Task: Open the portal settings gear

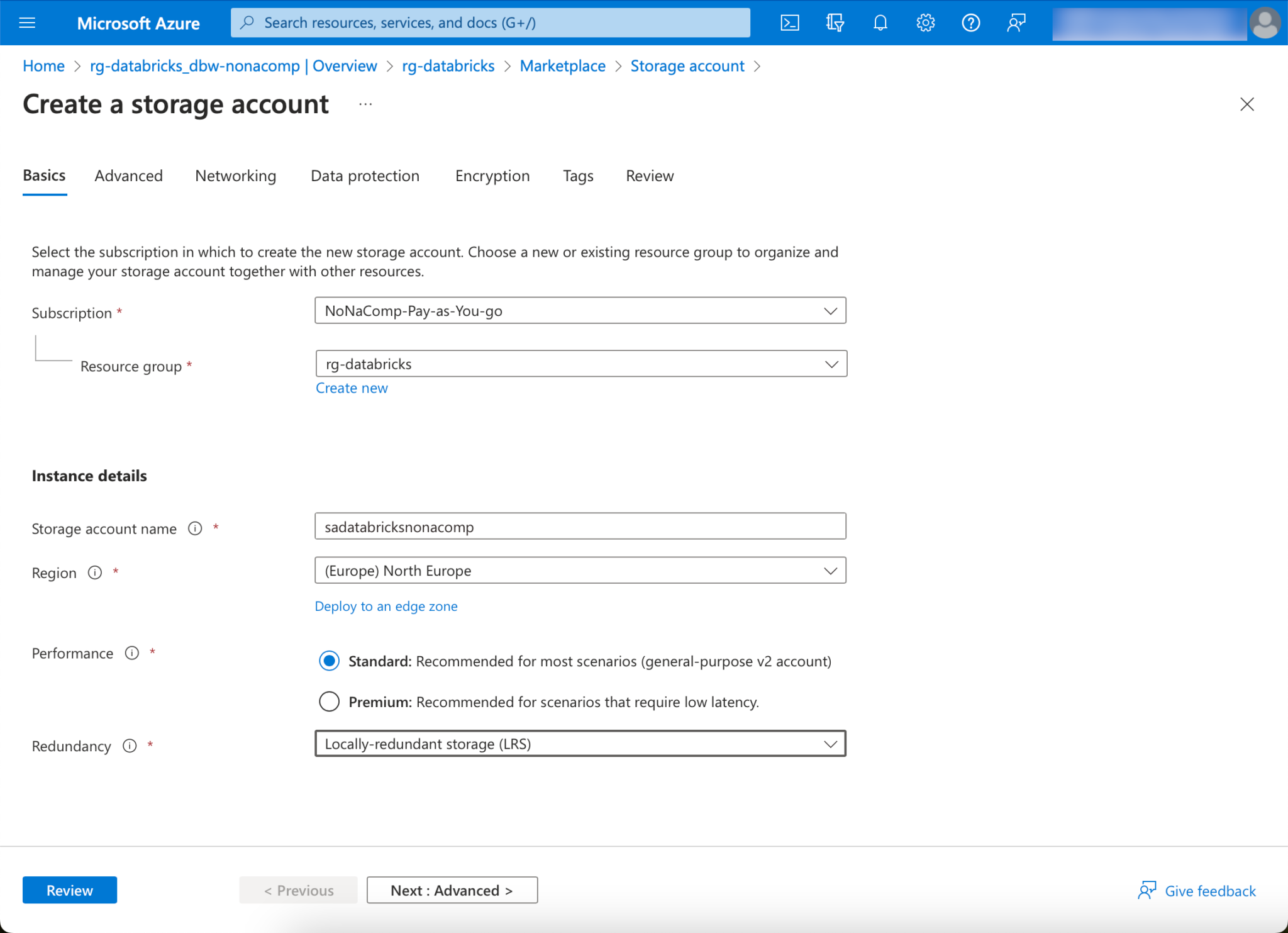Action: pos(925,23)
